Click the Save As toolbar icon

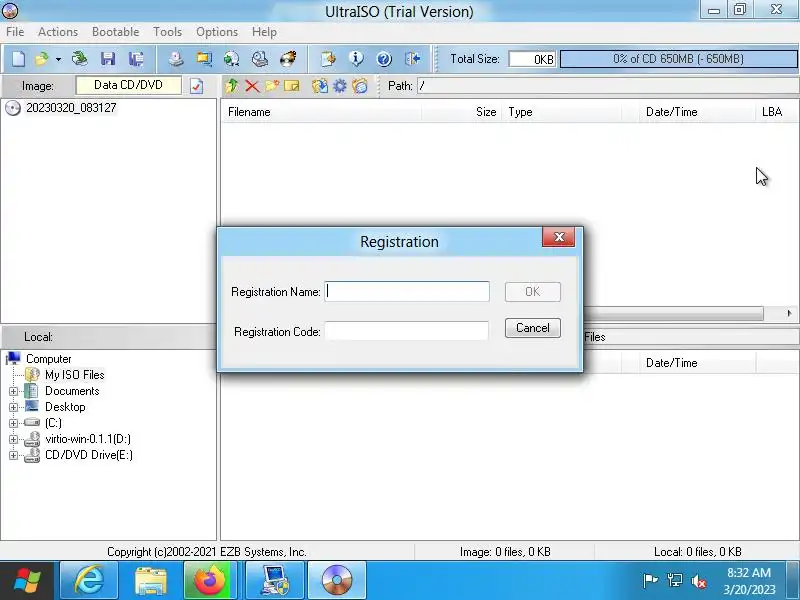pos(136,59)
